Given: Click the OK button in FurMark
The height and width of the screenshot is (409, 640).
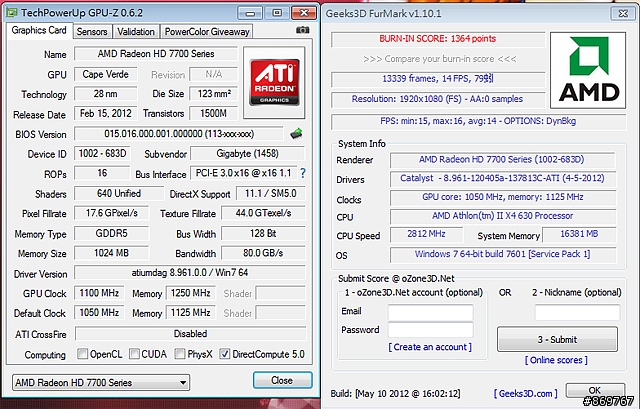Looking at the screenshot, I should click(595, 390).
